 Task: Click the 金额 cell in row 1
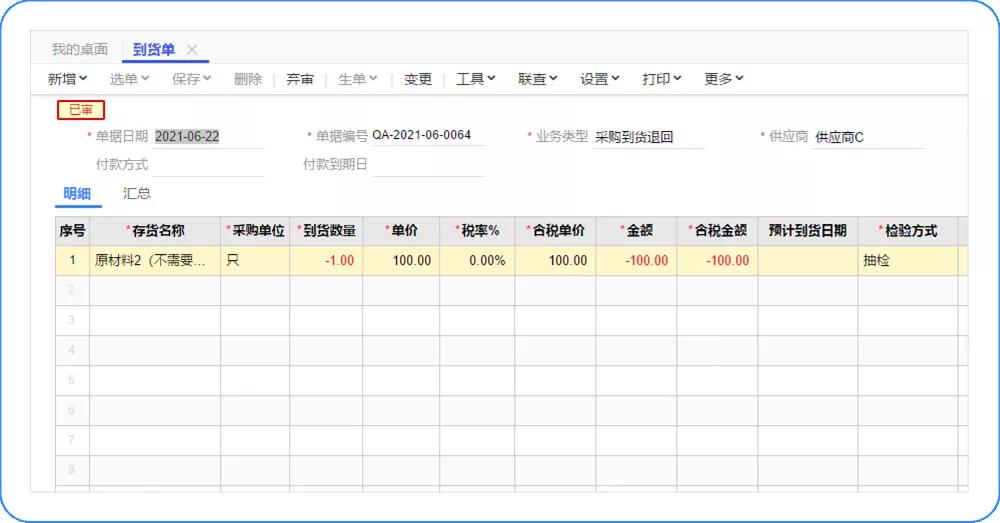636,260
